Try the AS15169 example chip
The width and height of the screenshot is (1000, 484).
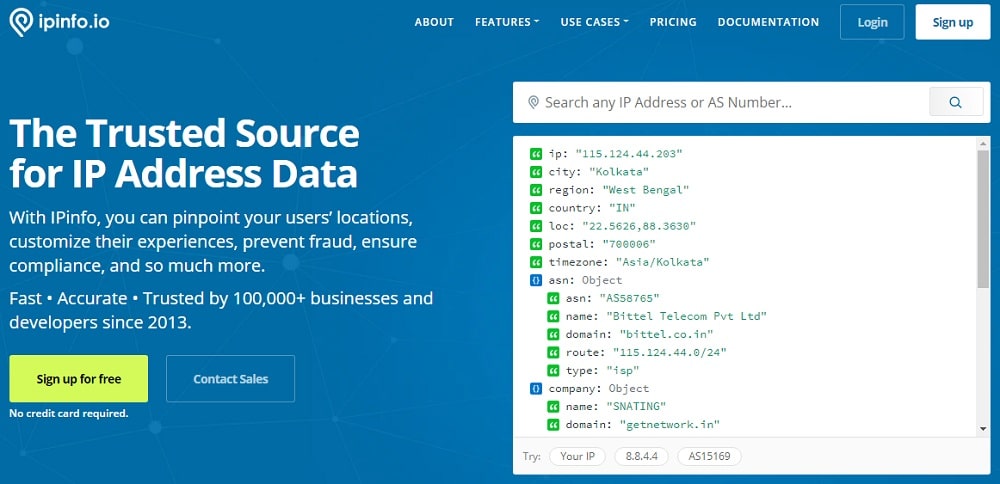[709, 456]
